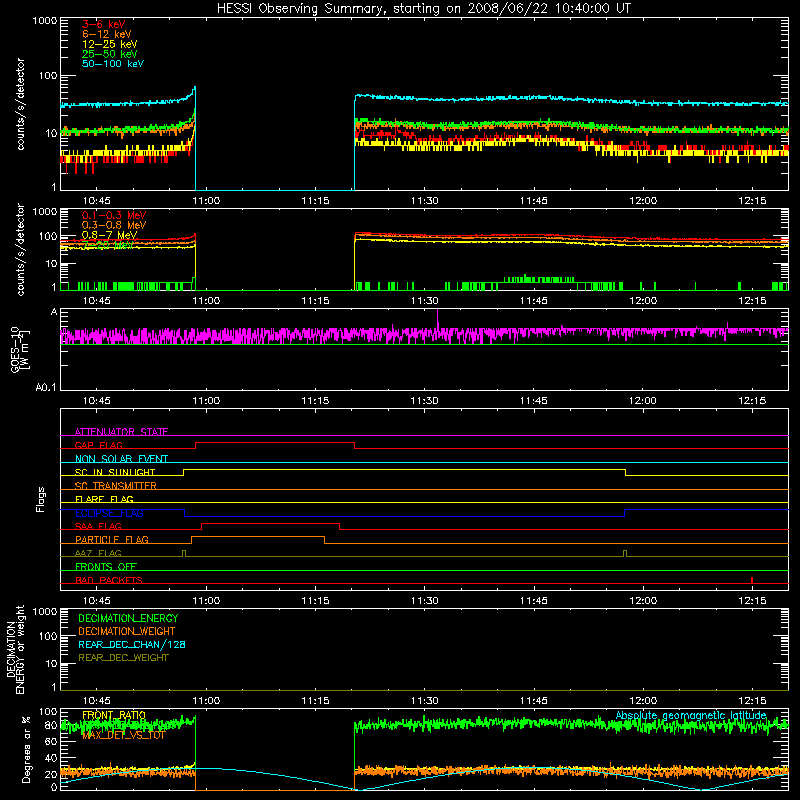The height and width of the screenshot is (800, 800).
Task: Click the 12:00 tick label below GOES-10 panel
Action: click(643, 401)
